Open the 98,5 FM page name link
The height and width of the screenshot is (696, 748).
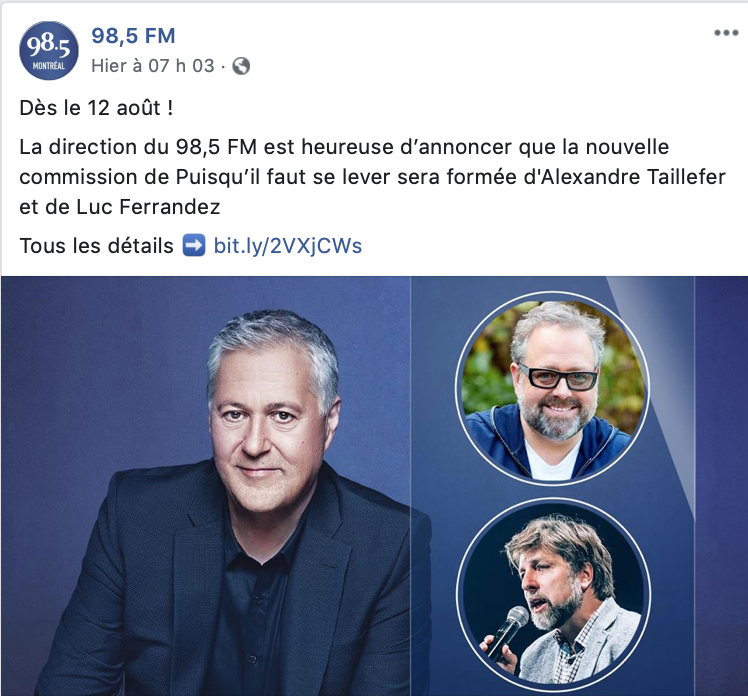point(133,36)
